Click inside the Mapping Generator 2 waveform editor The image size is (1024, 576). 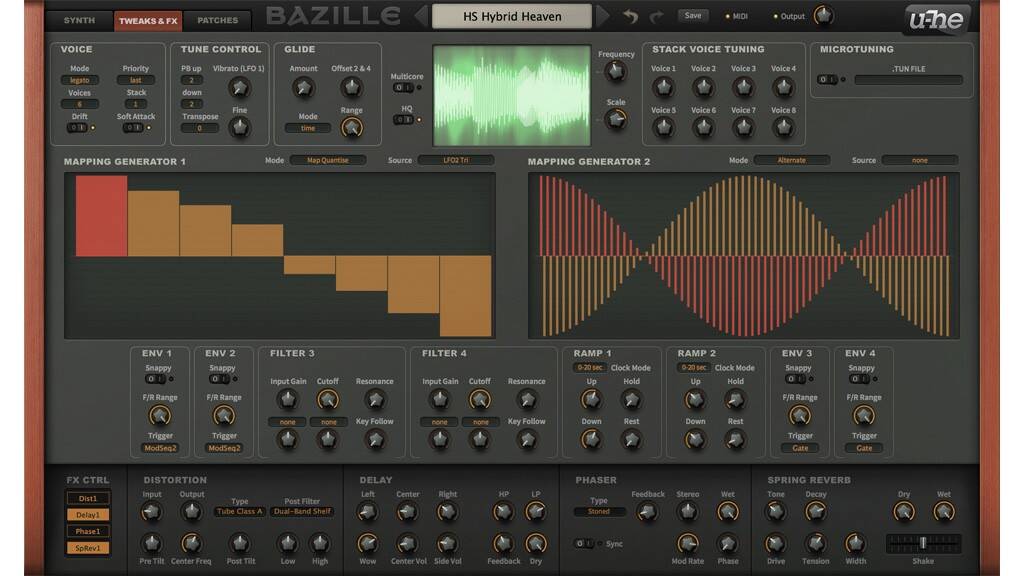click(x=744, y=255)
